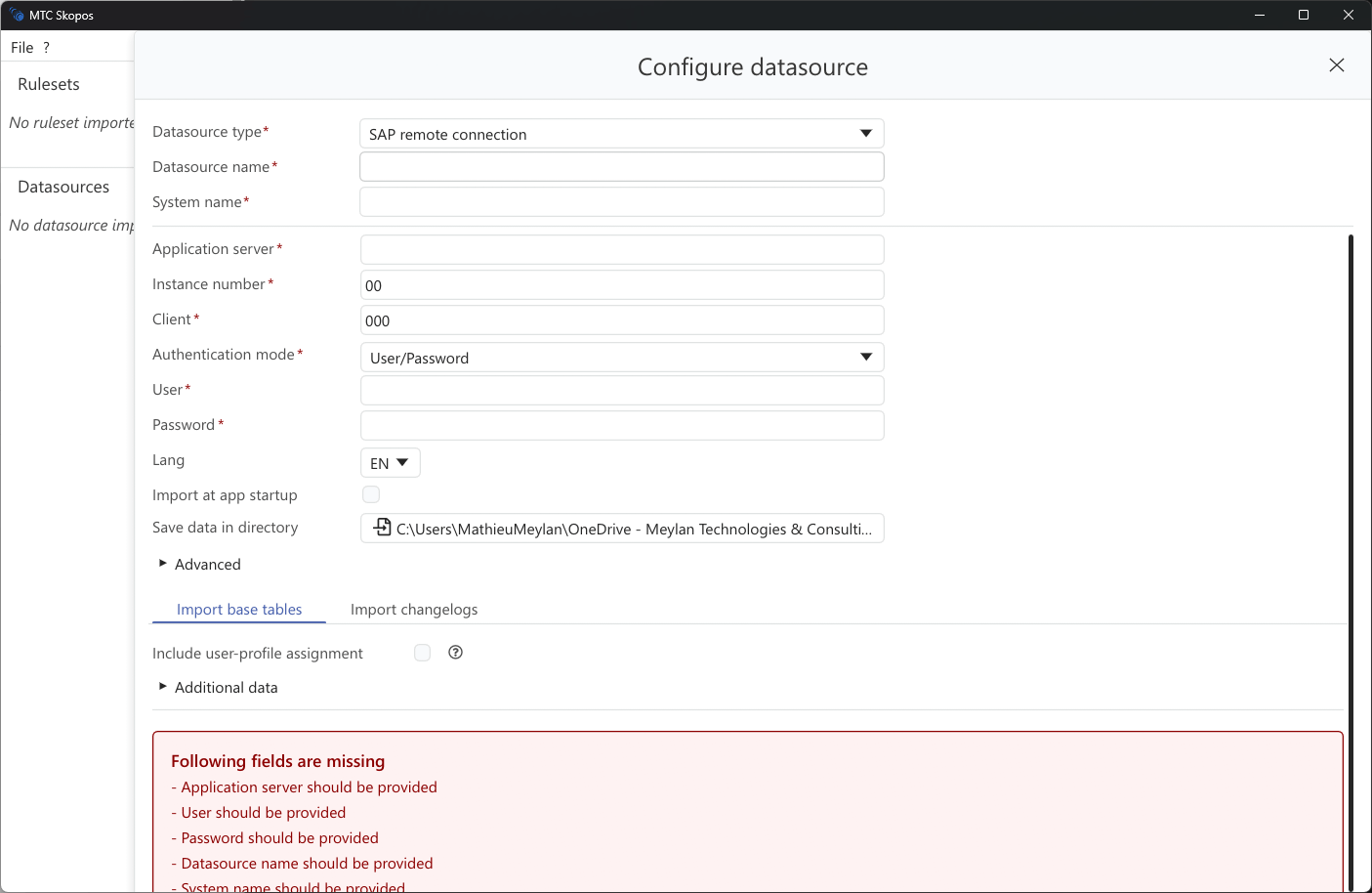Enable Include user-profile assignment
Viewport: 1372px width, 893px height.
coord(422,652)
